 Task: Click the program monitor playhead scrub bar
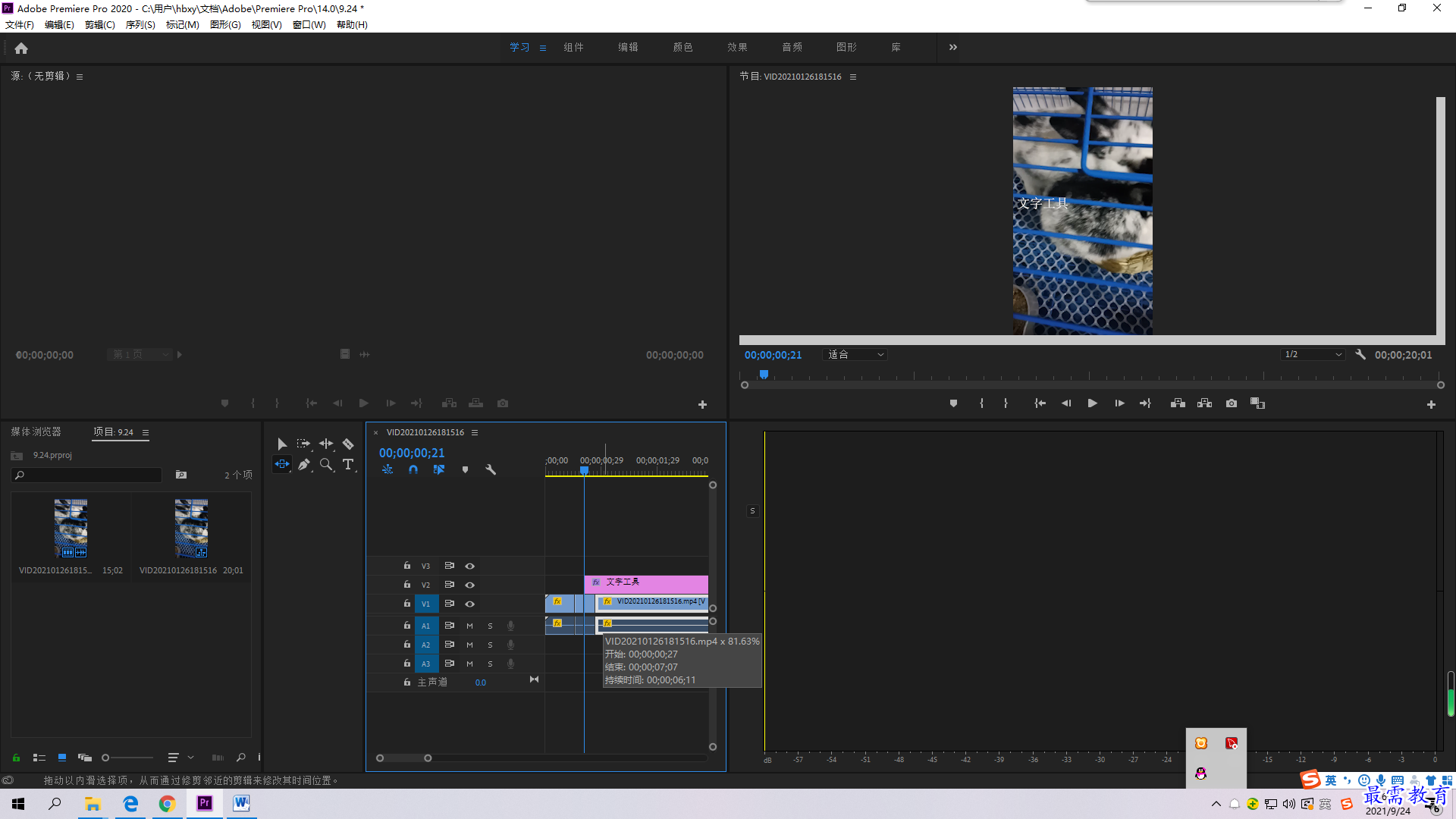pos(1092,375)
